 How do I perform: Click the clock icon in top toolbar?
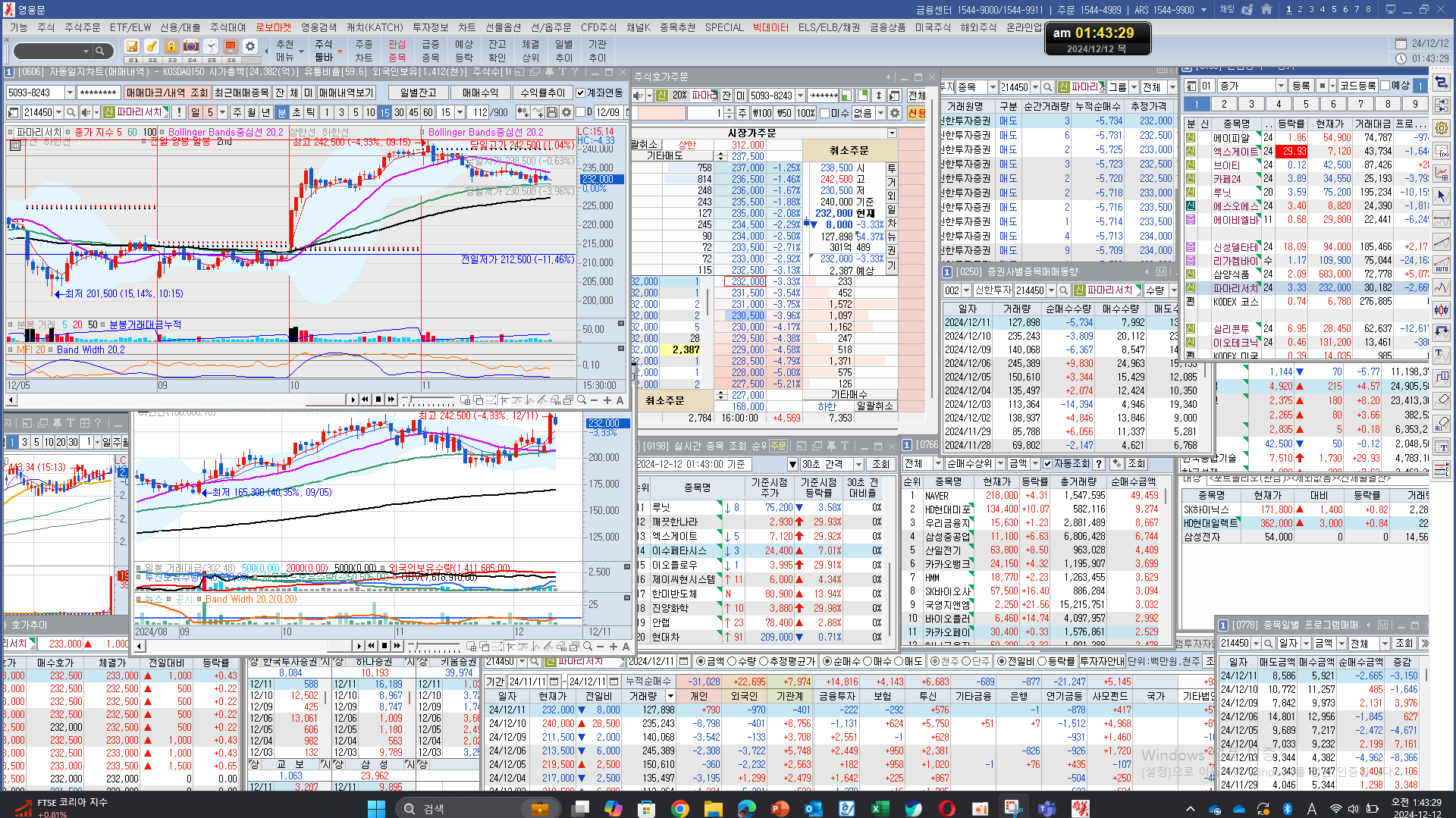[211, 46]
